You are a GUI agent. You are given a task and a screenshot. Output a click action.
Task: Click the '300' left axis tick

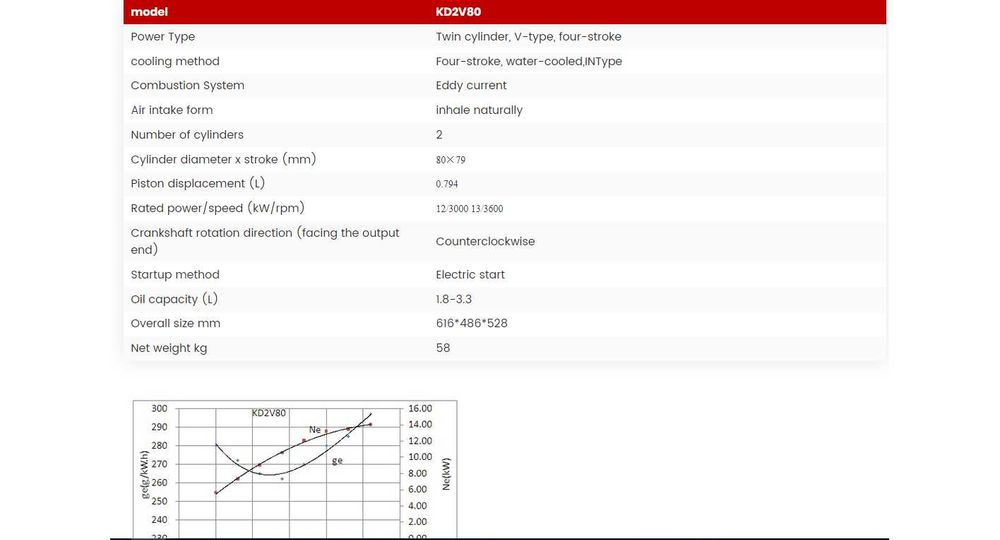click(x=159, y=409)
